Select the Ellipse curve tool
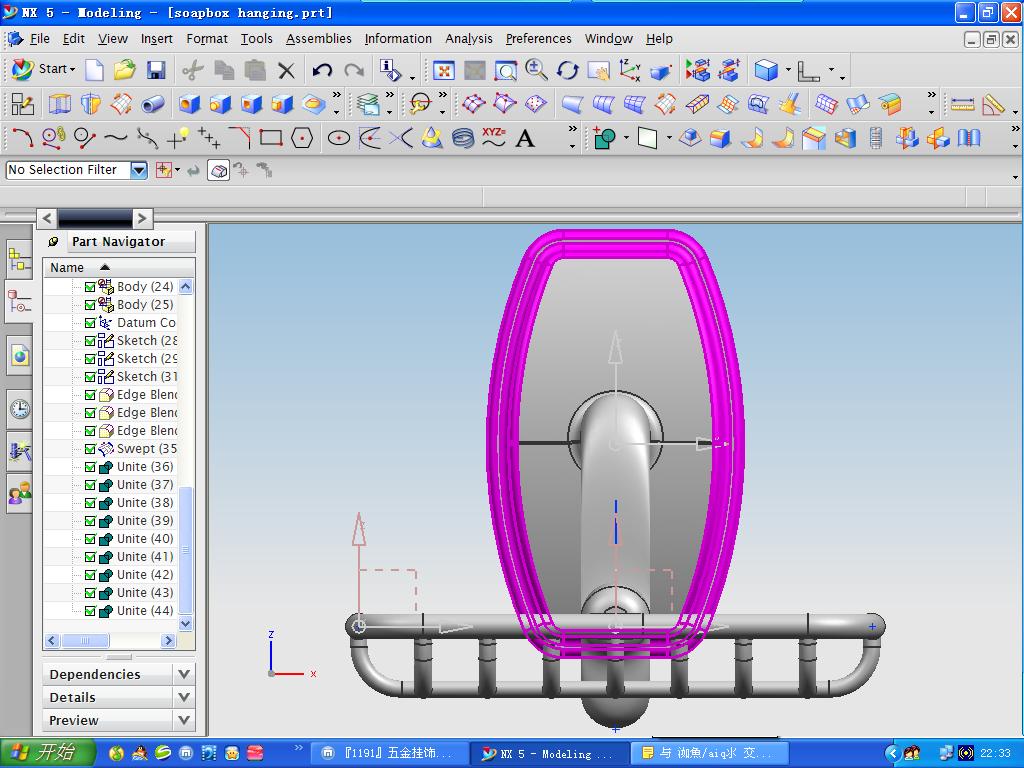Image resolution: width=1024 pixels, height=768 pixels. coord(338,138)
